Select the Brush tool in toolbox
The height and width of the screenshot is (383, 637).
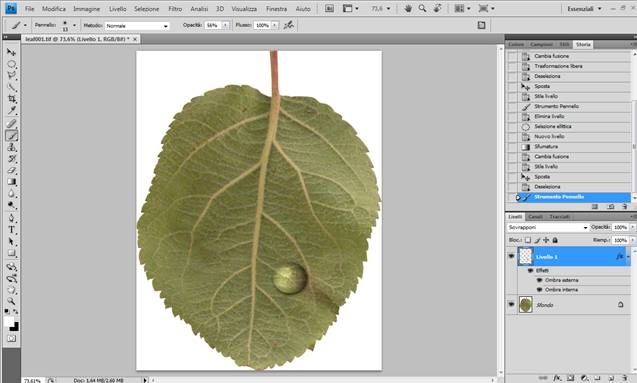click(x=11, y=136)
